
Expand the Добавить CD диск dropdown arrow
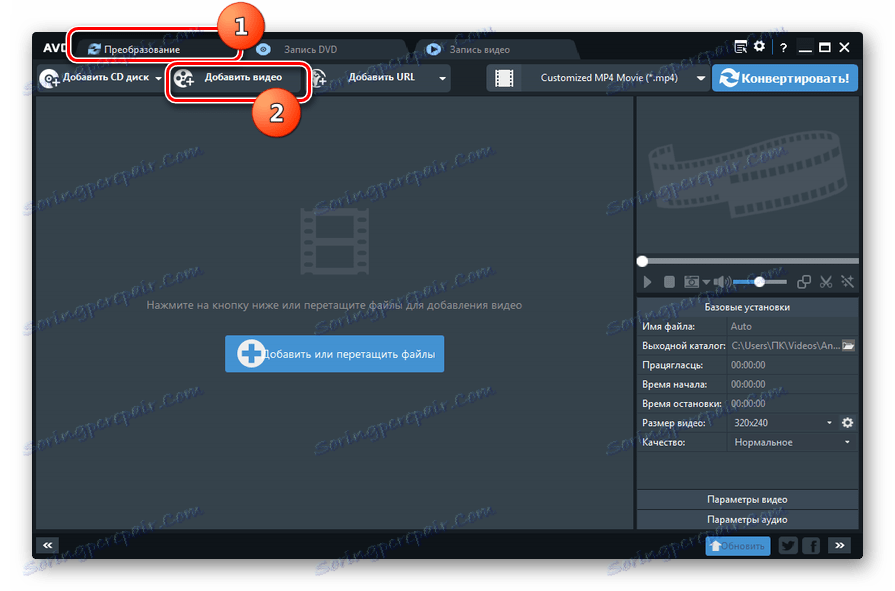(x=158, y=78)
